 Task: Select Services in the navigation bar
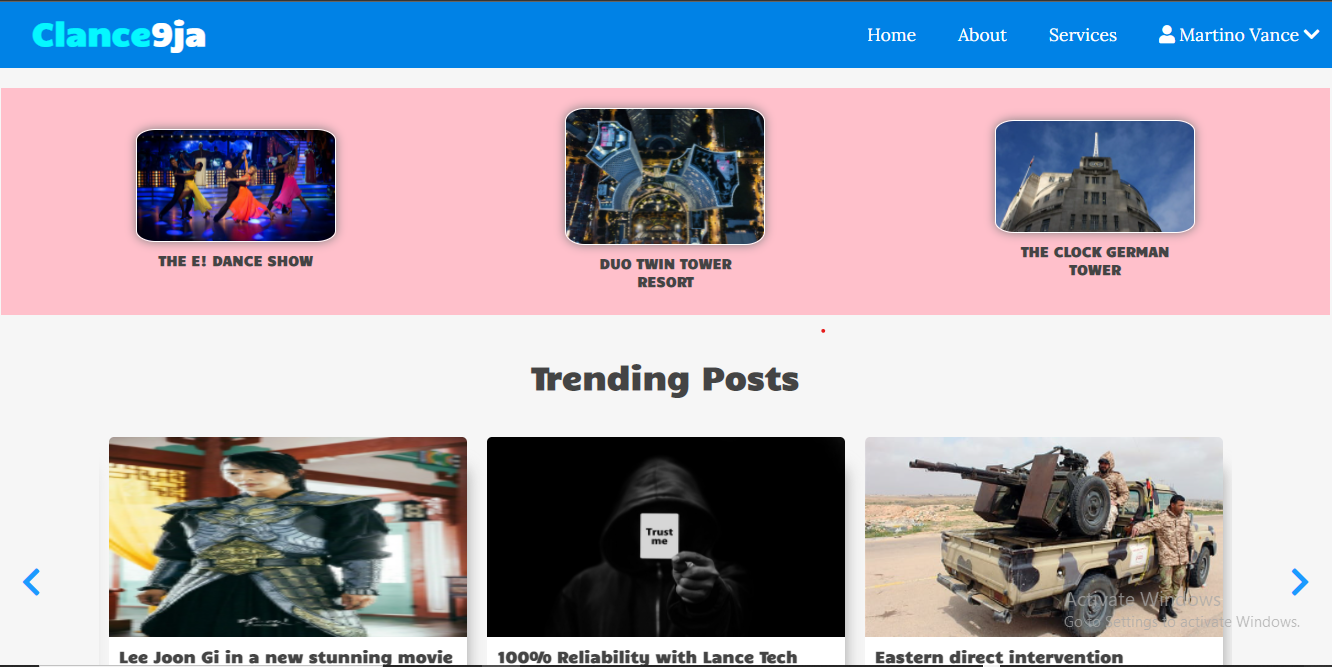(1082, 35)
